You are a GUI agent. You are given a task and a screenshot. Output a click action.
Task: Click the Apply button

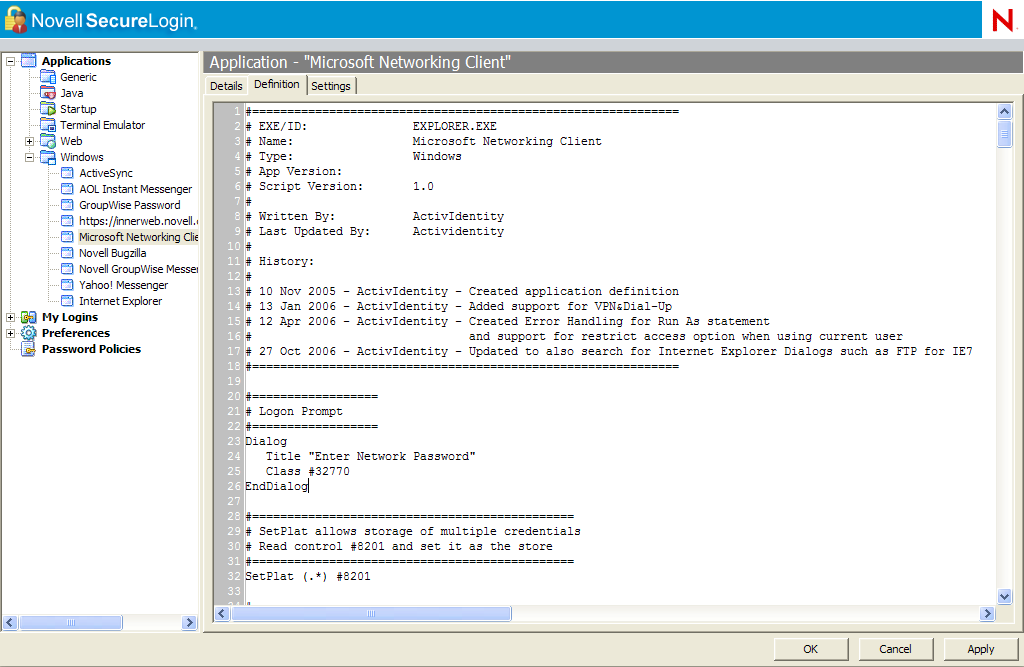981,649
